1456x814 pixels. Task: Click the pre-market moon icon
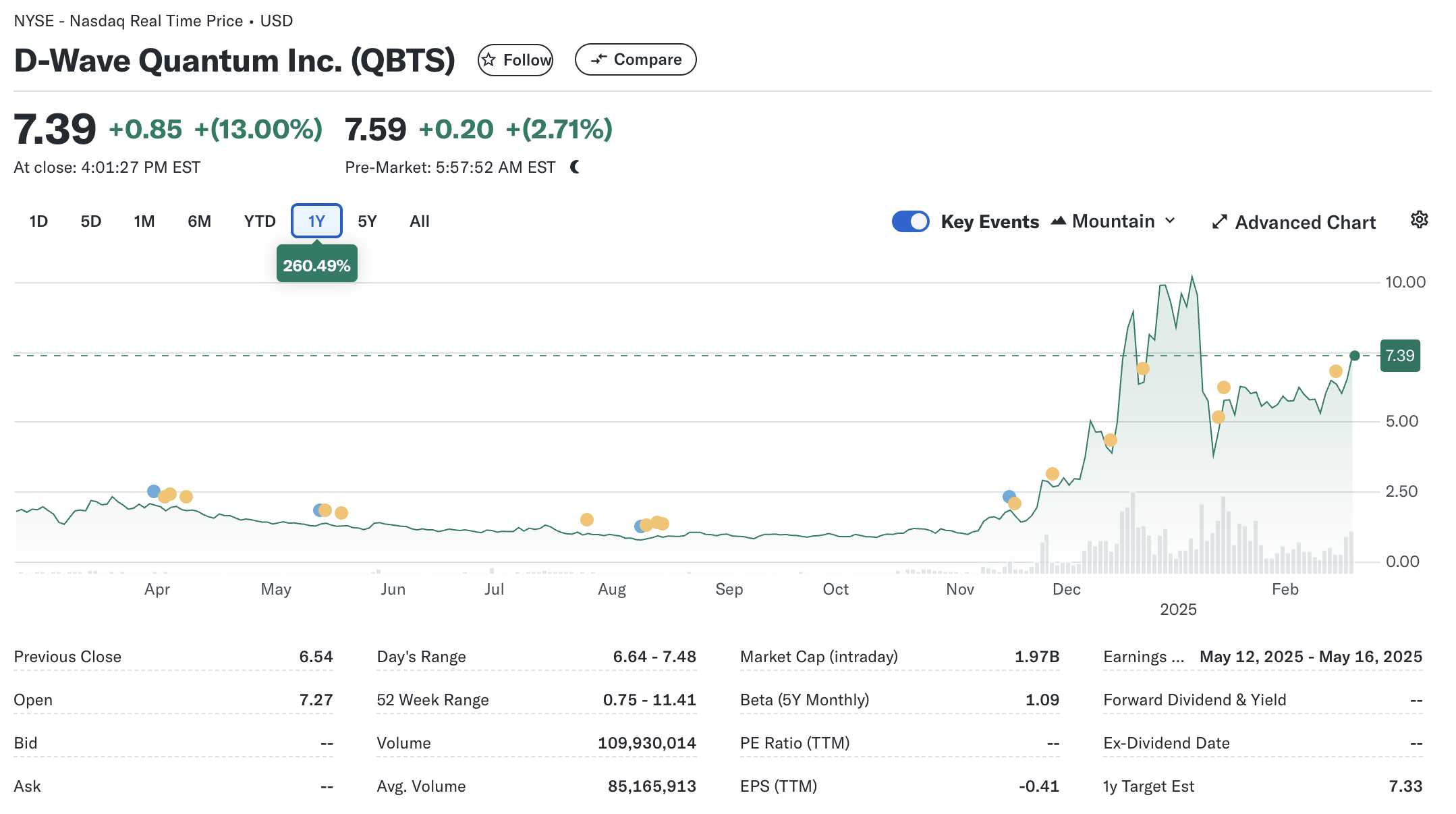(x=575, y=167)
